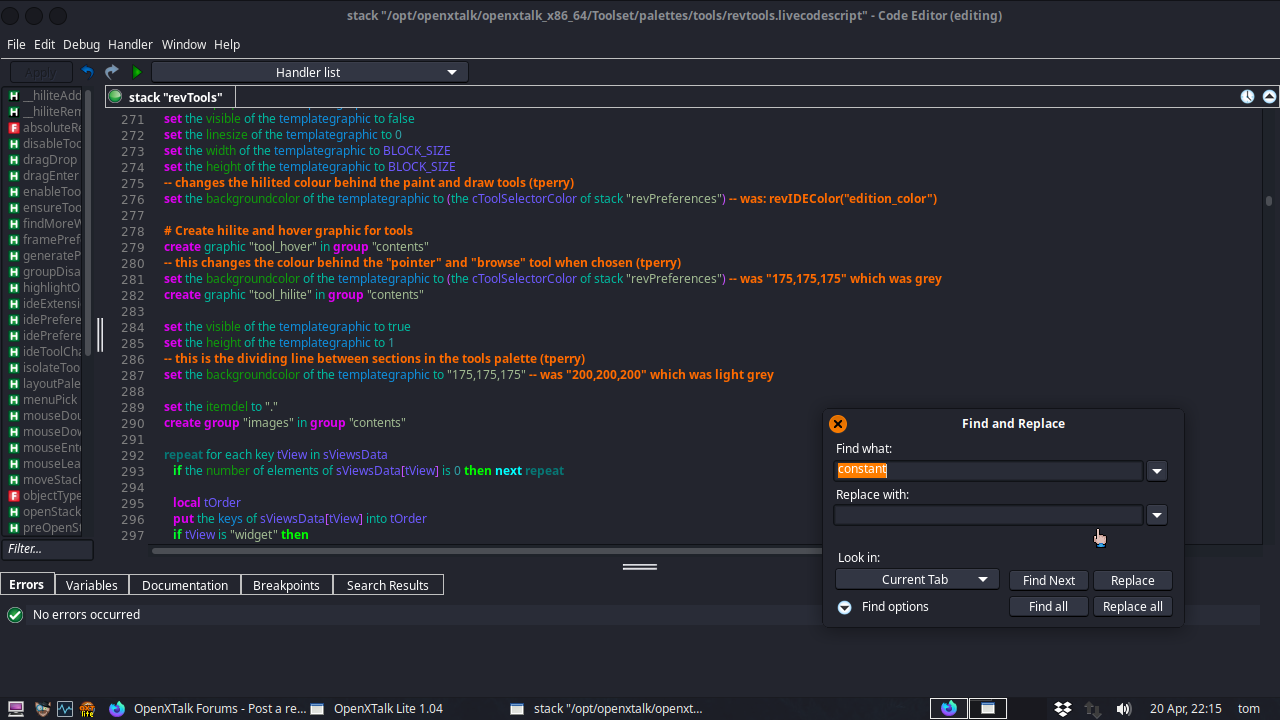
Task: Switch to the Variables tab
Action: click(x=92, y=585)
